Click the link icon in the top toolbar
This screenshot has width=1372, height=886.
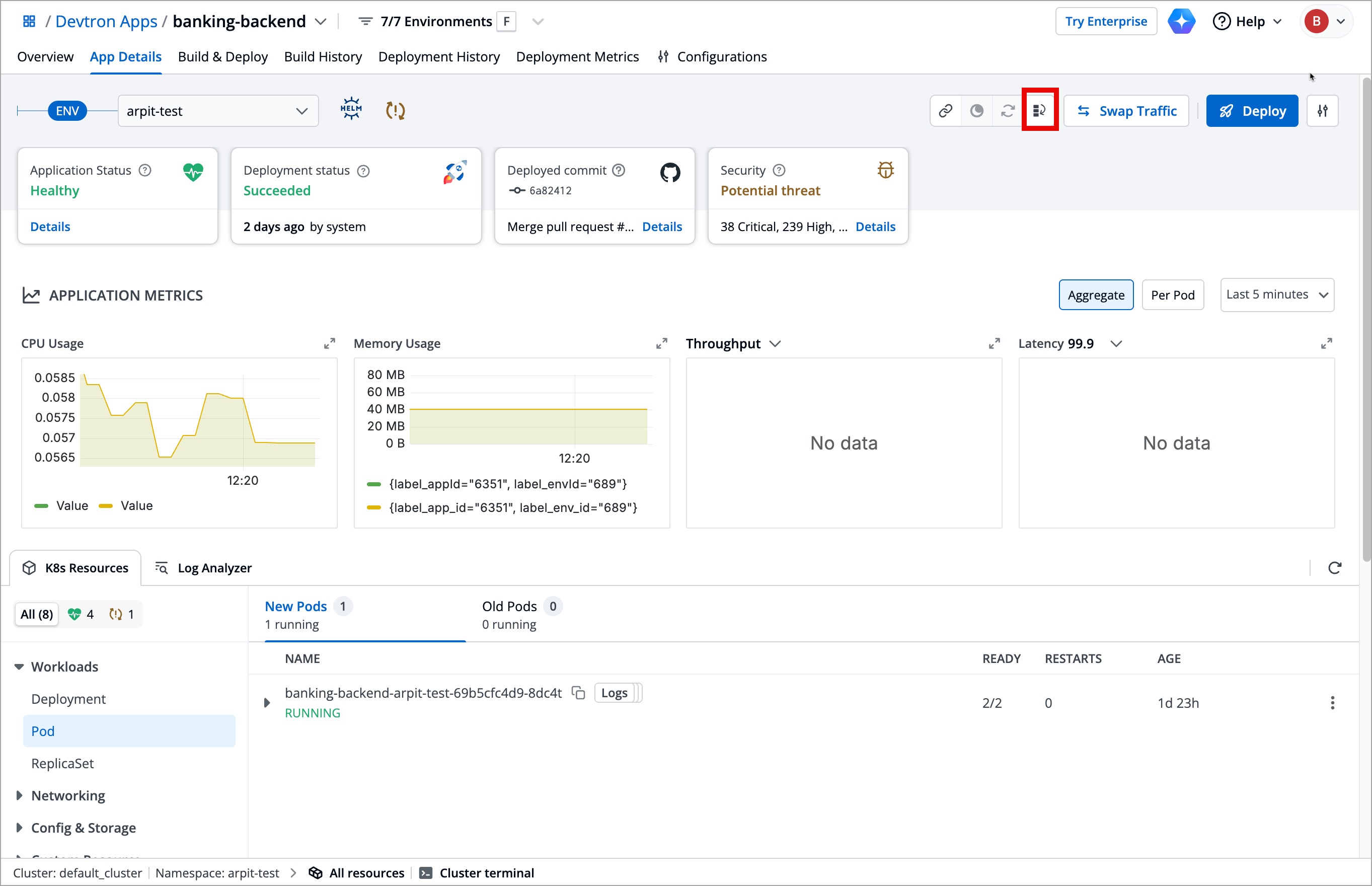click(x=945, y=110)
